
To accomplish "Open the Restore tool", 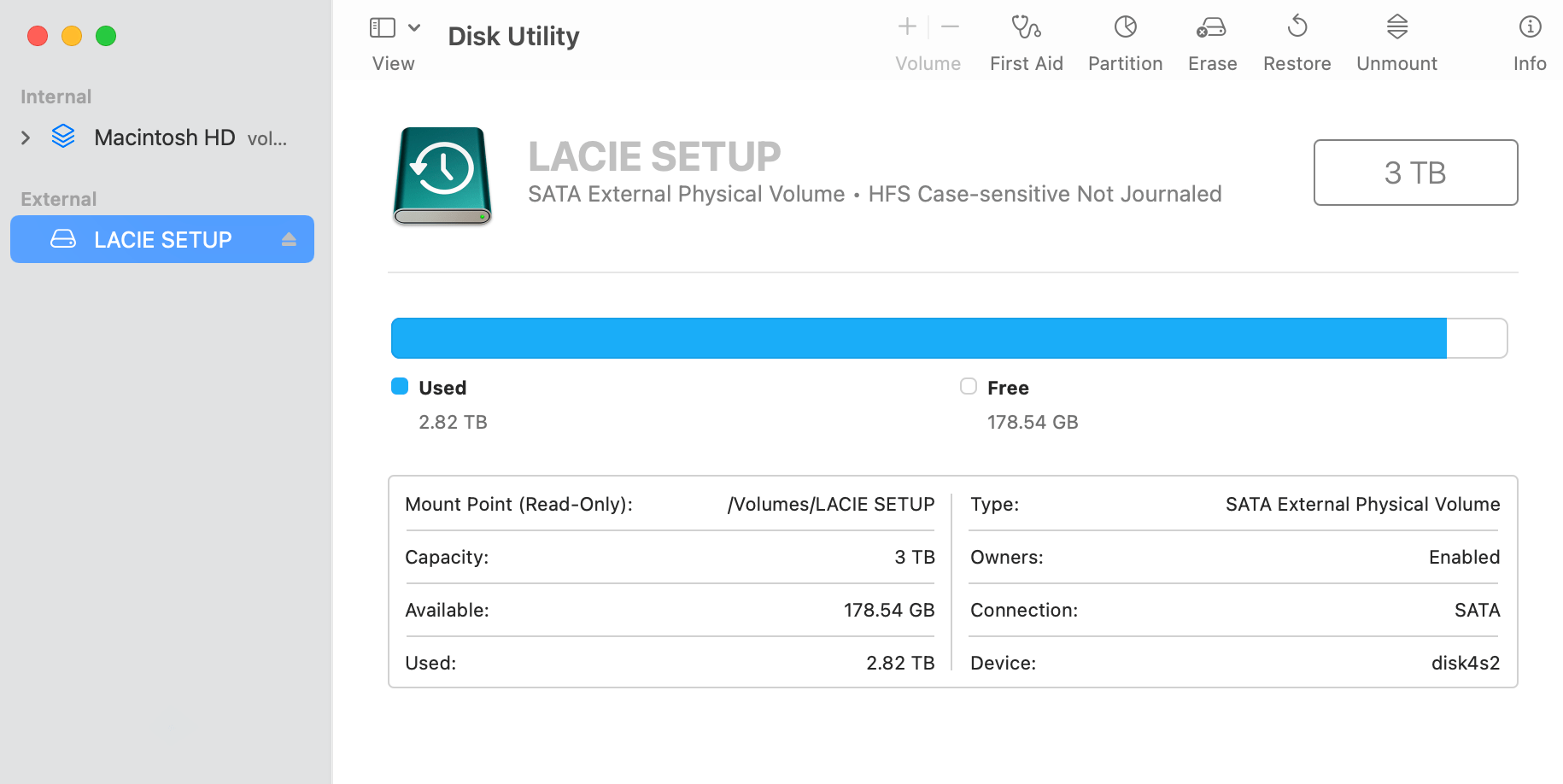I will click(1297, 40).
